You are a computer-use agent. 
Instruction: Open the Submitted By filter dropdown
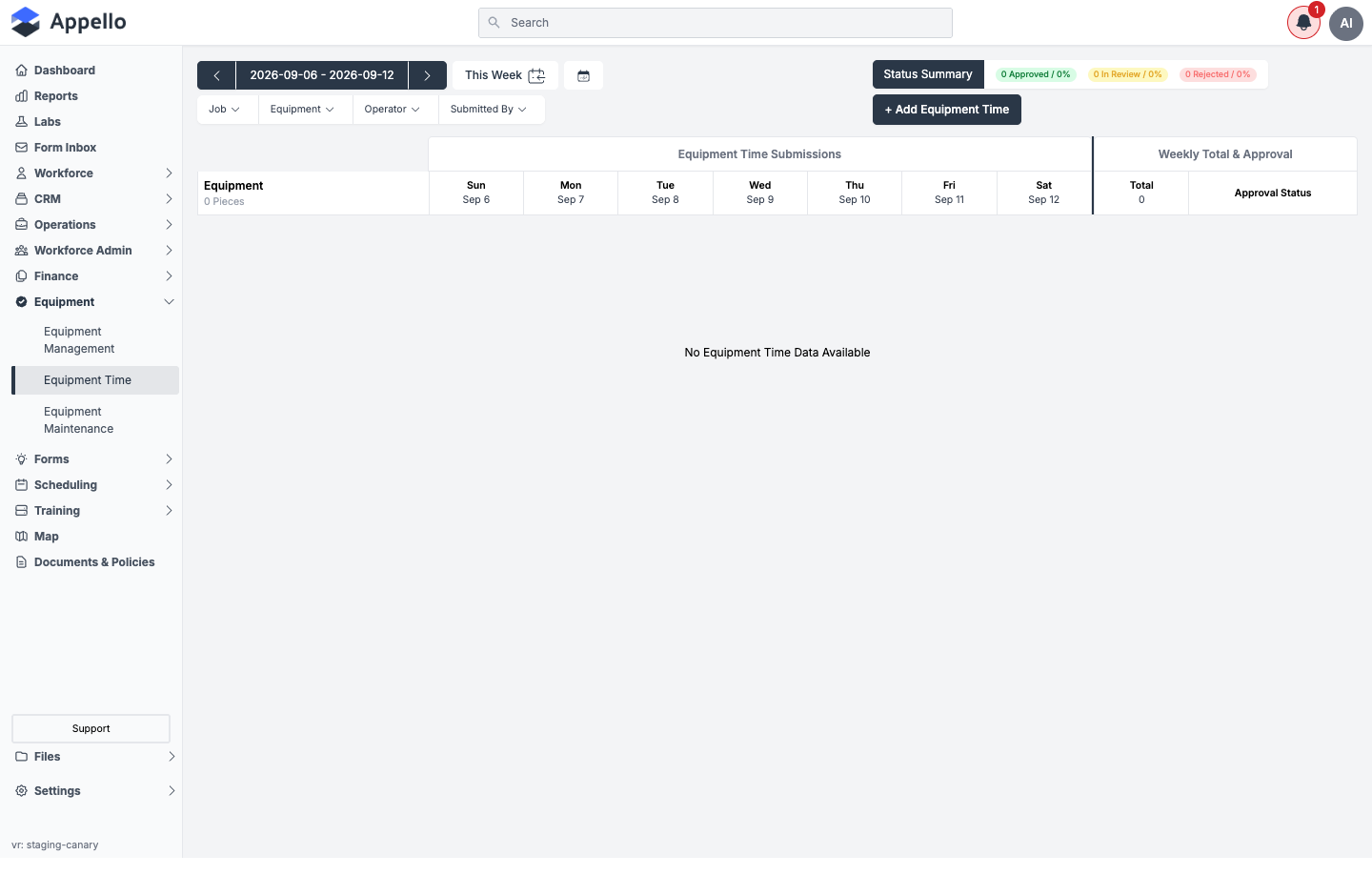(x=489, y=110)
